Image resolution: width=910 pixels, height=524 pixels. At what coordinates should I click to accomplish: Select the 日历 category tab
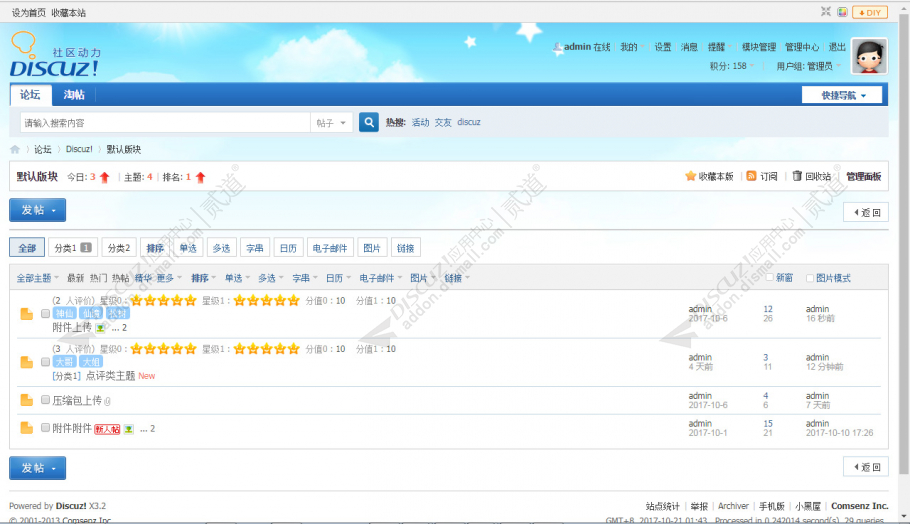tap(288, 248)
